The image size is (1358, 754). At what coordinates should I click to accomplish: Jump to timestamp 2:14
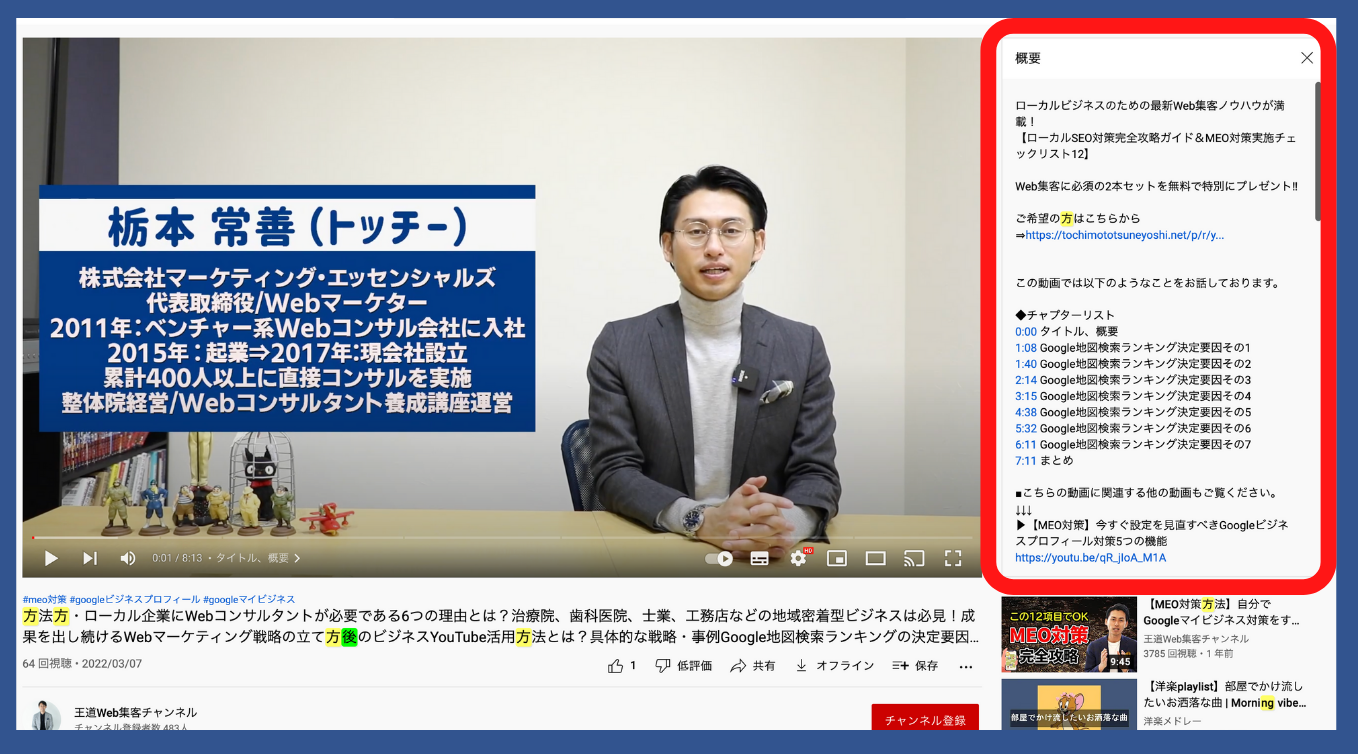(1025, 380)
